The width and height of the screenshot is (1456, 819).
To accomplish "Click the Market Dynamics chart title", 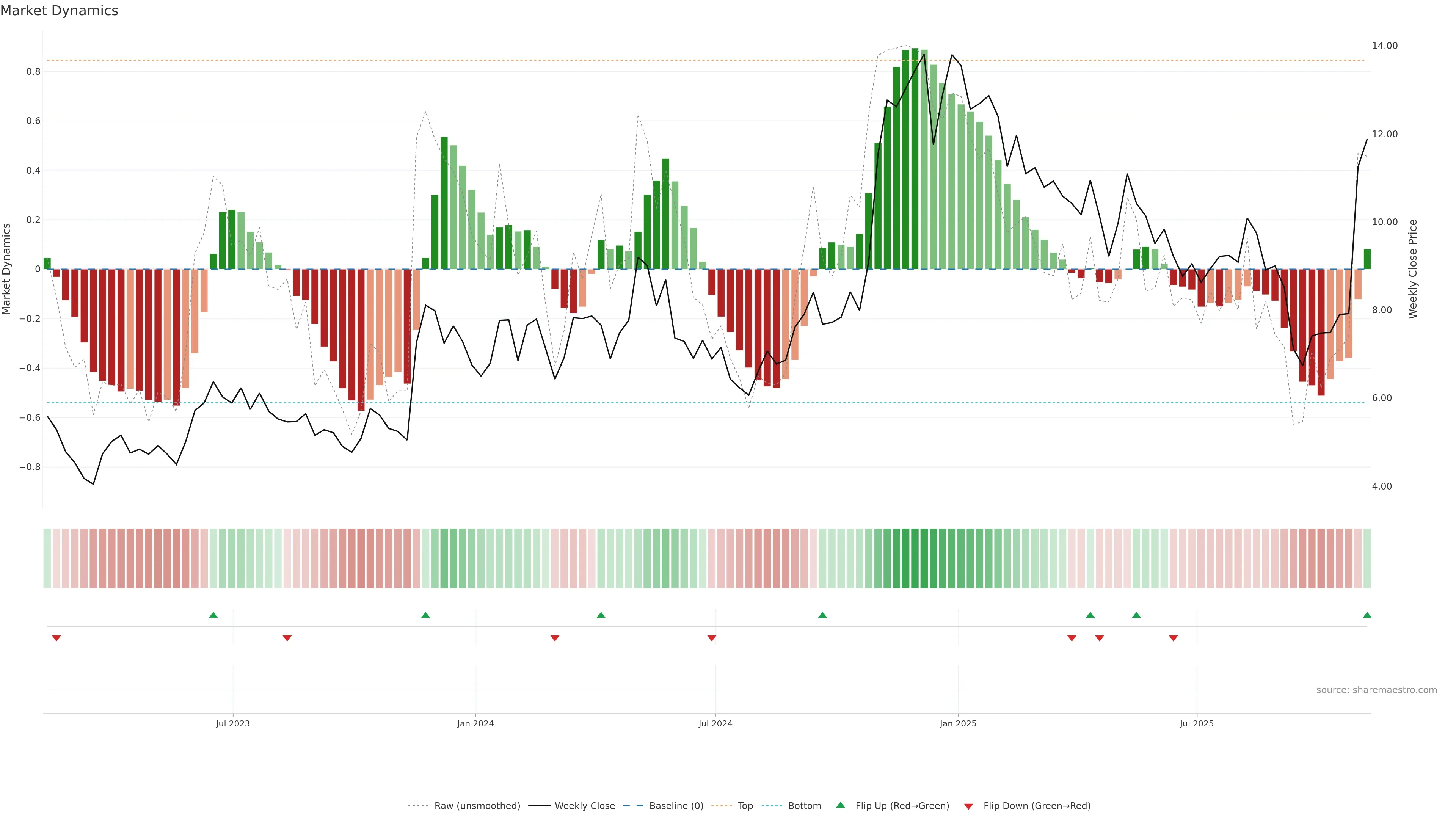I will pos(60,11).
